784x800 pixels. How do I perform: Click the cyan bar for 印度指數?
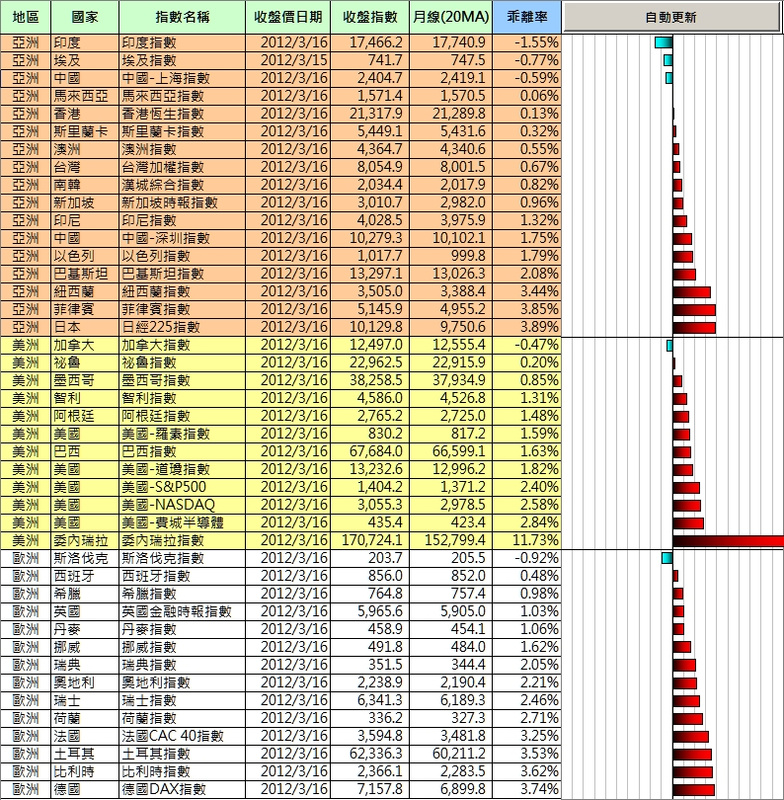click(664, 43)
